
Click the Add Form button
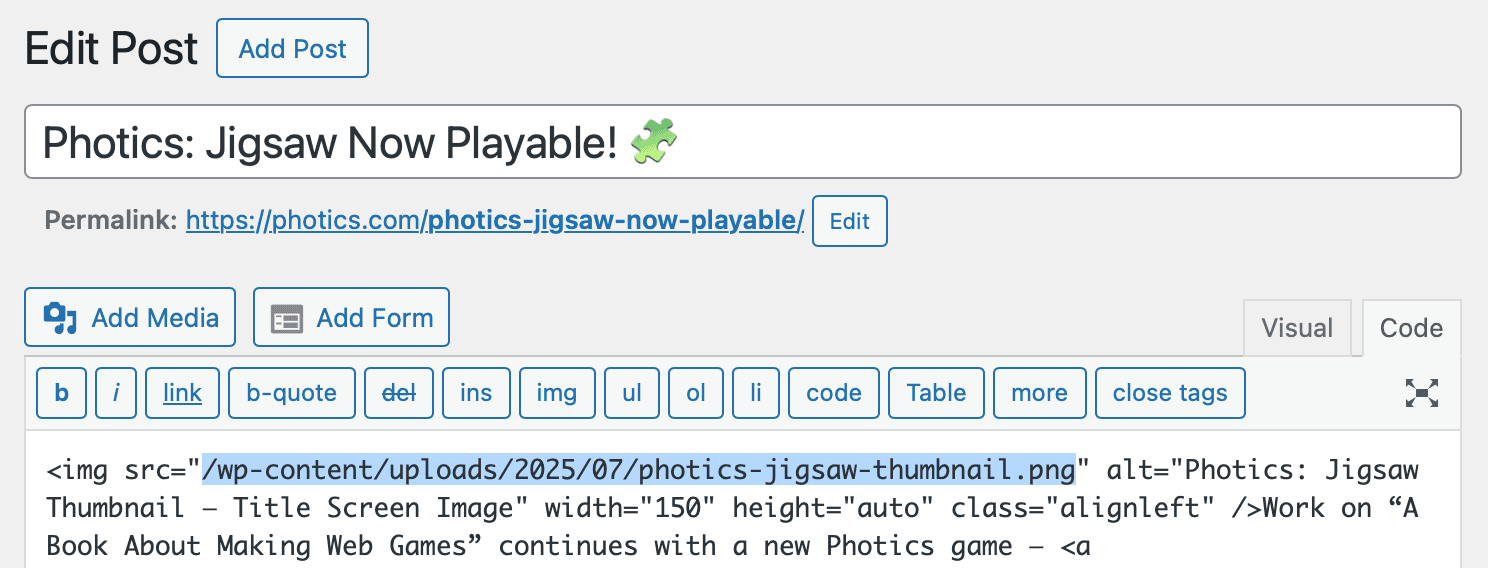351,318
